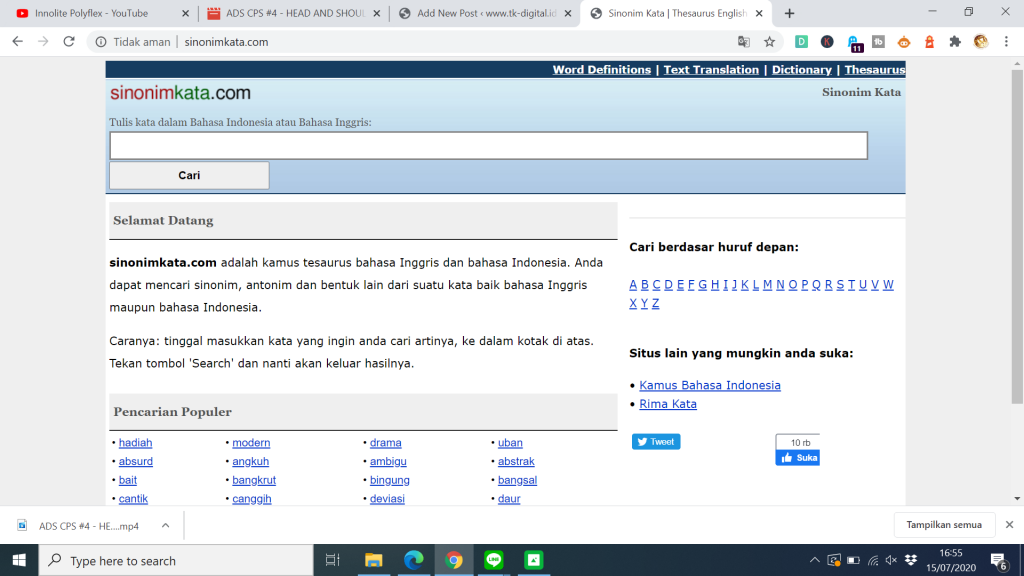Screen dimensions: 1024x576
Task: Switch to Add New Post tab
Action: tap(480, 13)
